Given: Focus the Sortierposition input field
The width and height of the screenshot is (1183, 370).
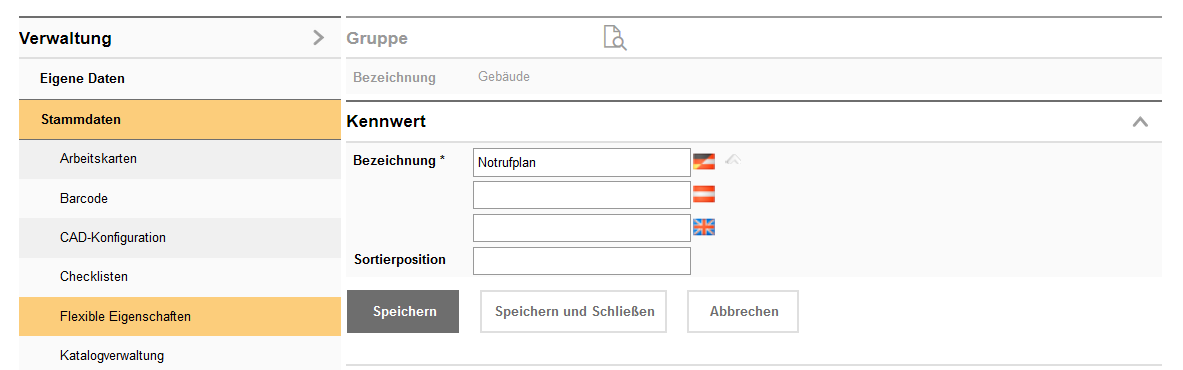Looking at the screenshot, I should 582,261.
